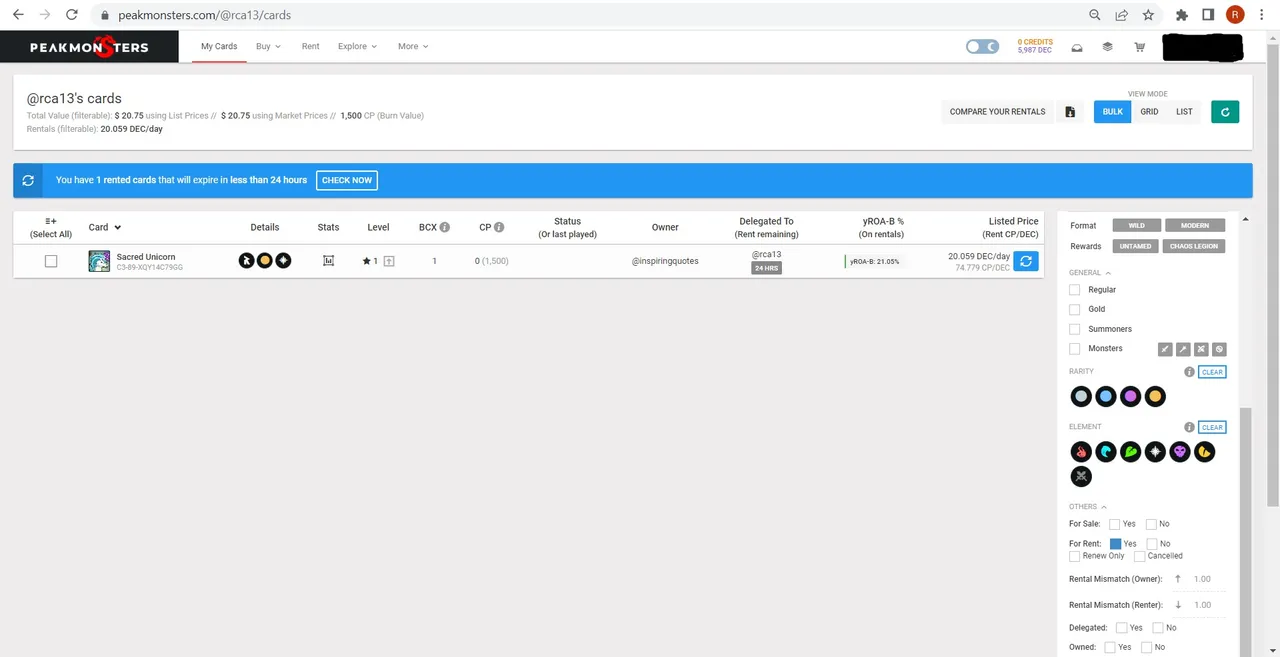Viewport: 1280px width, 657px height.
Task: Clear the Rarity filter
Action: (1212, 372)
